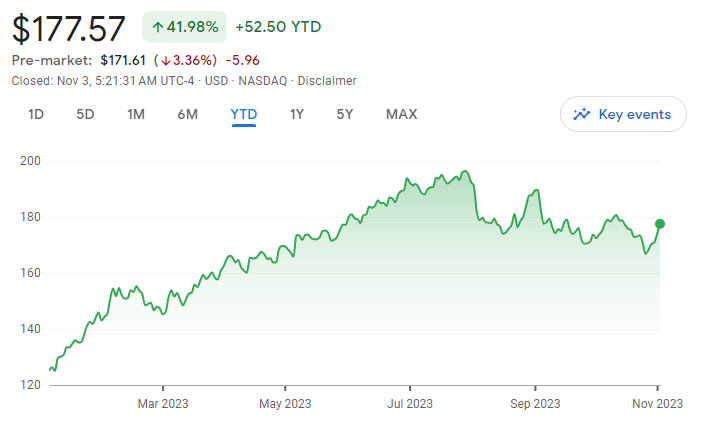Click the red pre-market down arrow

tap(166, 60)
